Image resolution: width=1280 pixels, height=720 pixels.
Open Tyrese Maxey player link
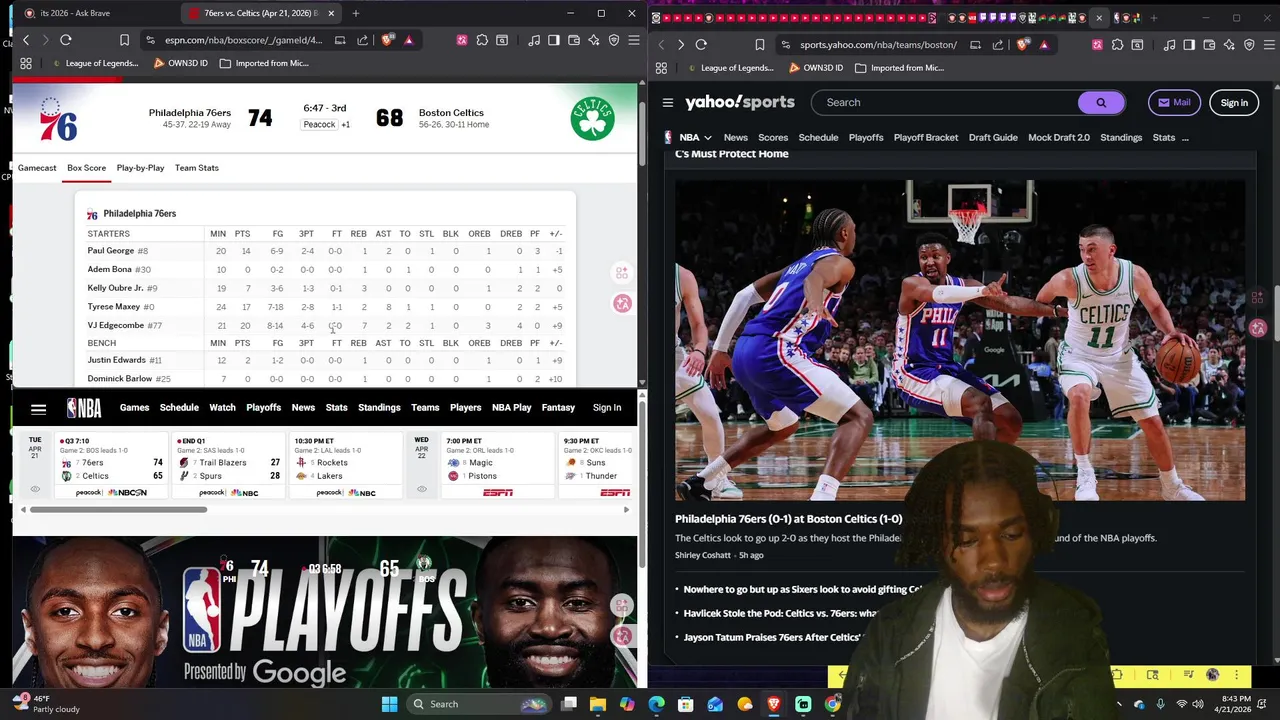click(114, 307)
